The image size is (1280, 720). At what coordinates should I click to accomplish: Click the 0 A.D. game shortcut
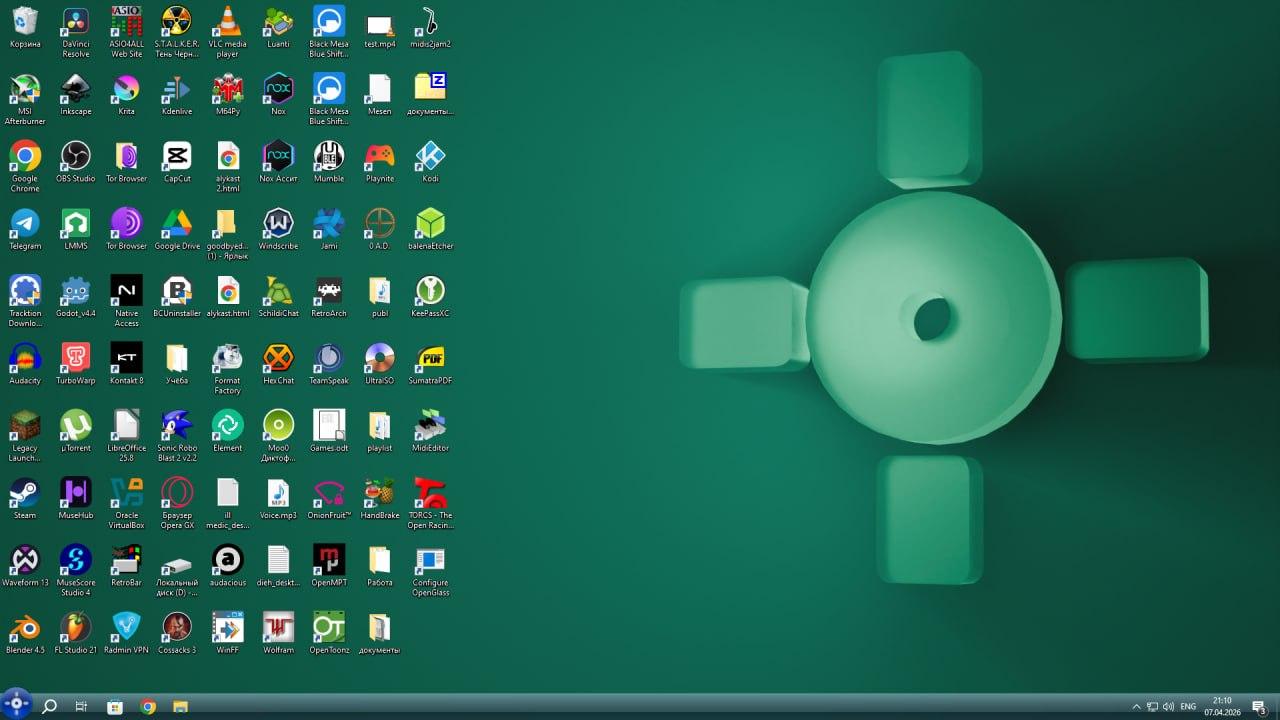[x=379, y=229]
